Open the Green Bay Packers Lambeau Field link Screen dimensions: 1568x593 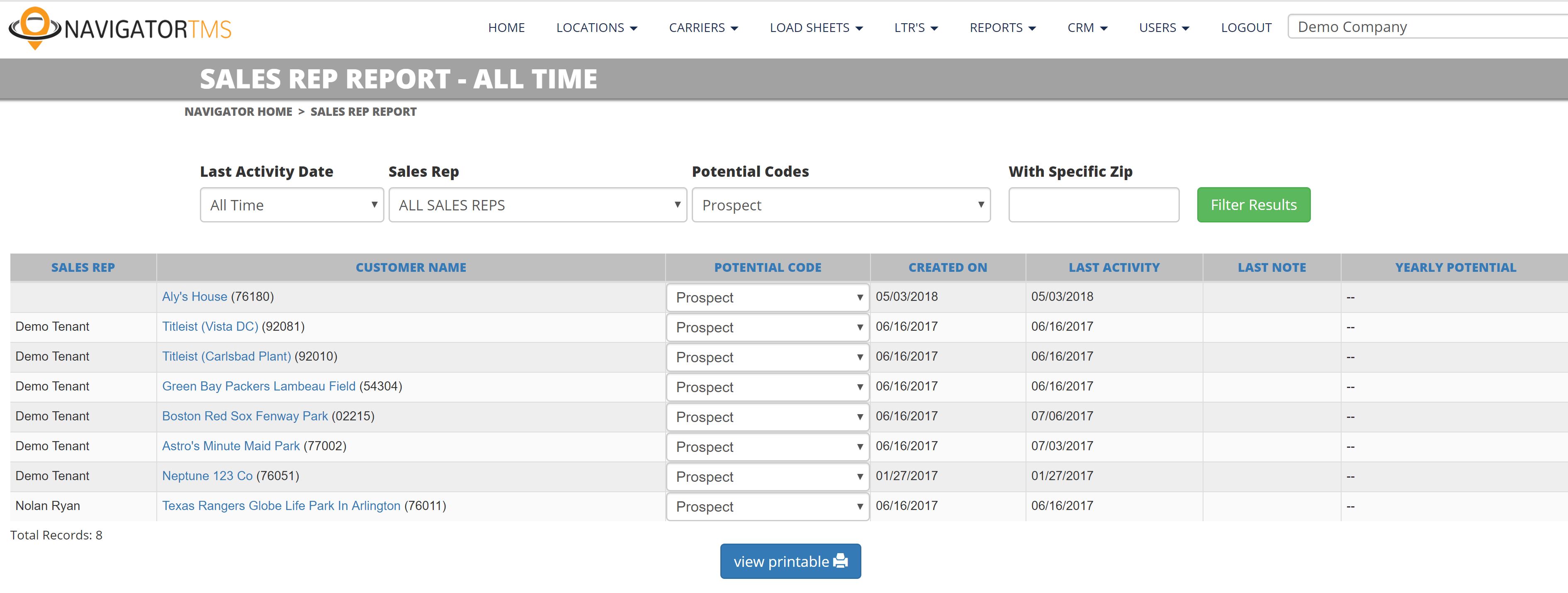point(259,386)
